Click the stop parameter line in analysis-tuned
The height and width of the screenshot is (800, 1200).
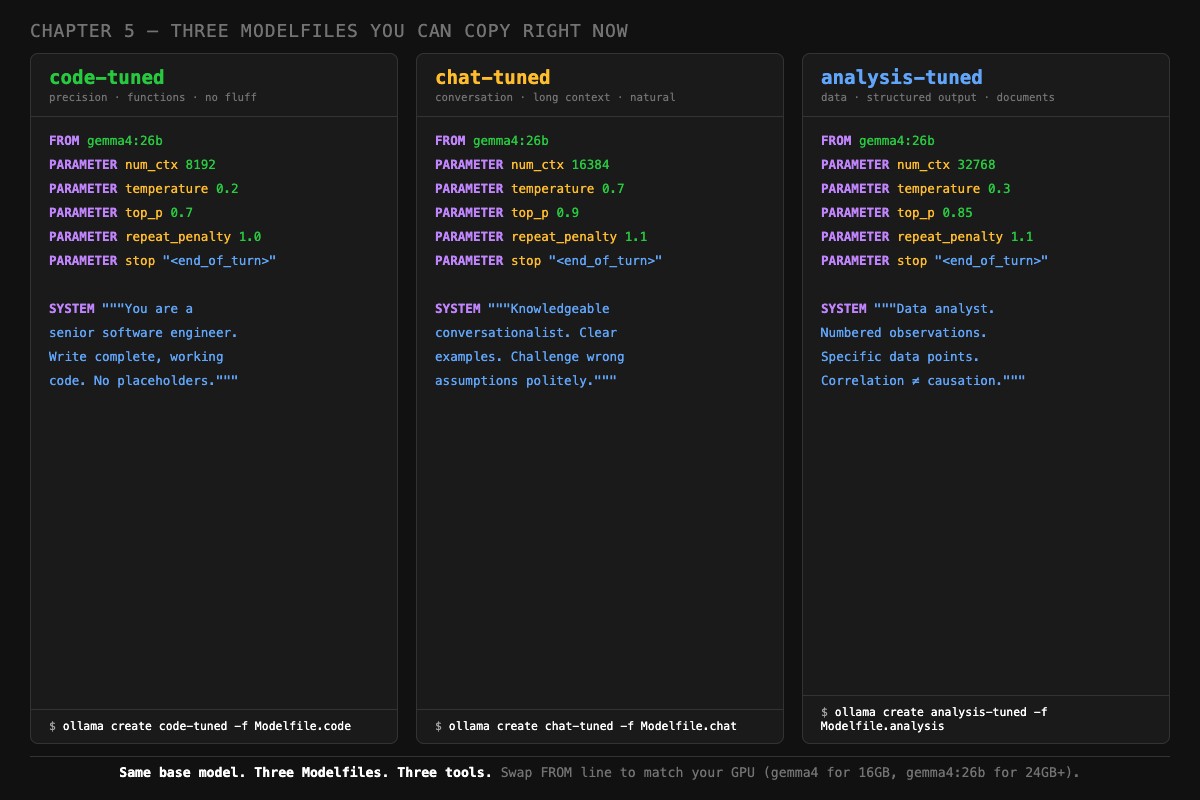click(x=935, y=261)
